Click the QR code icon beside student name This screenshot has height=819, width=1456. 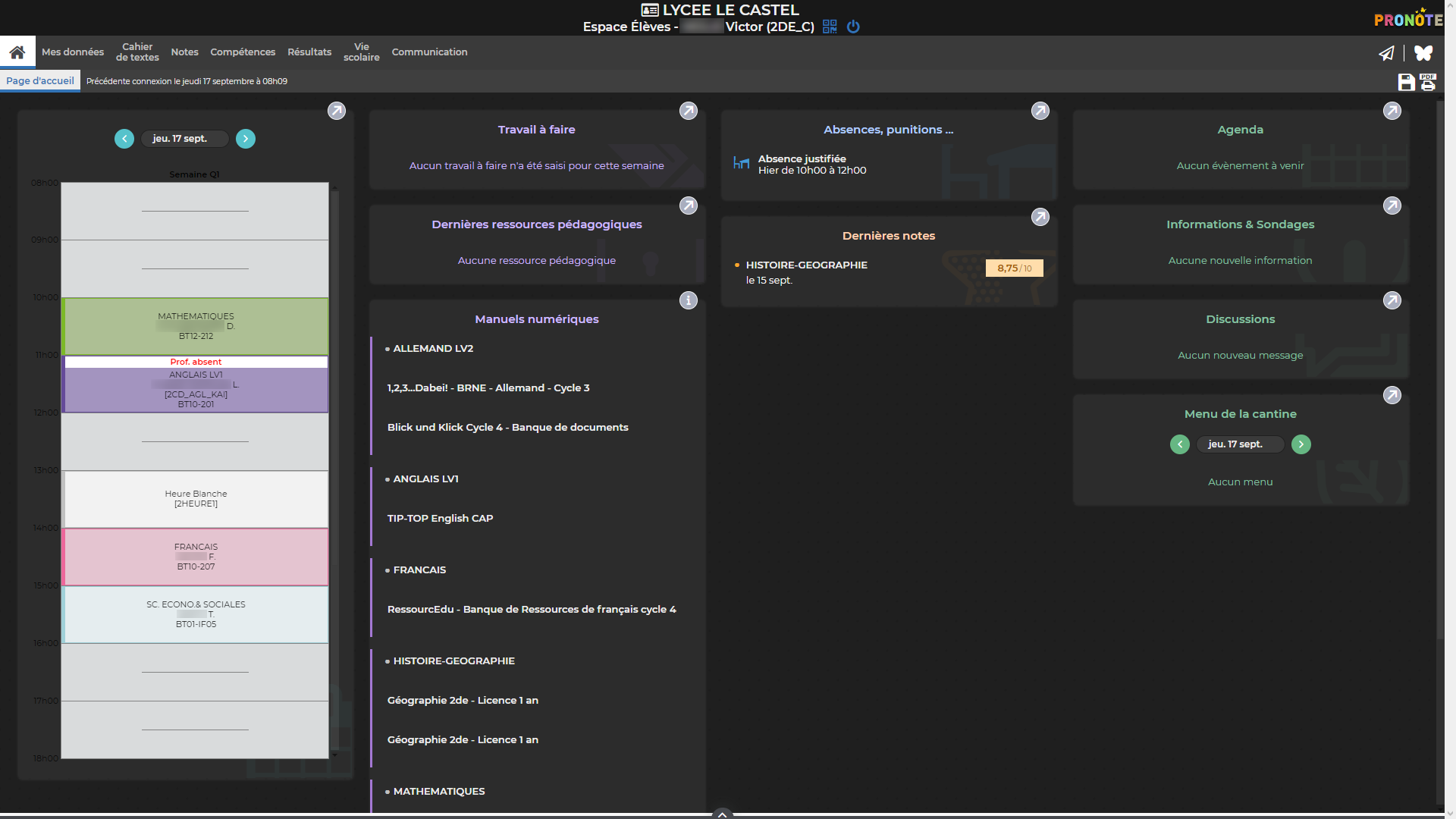[x=830, y=27]
